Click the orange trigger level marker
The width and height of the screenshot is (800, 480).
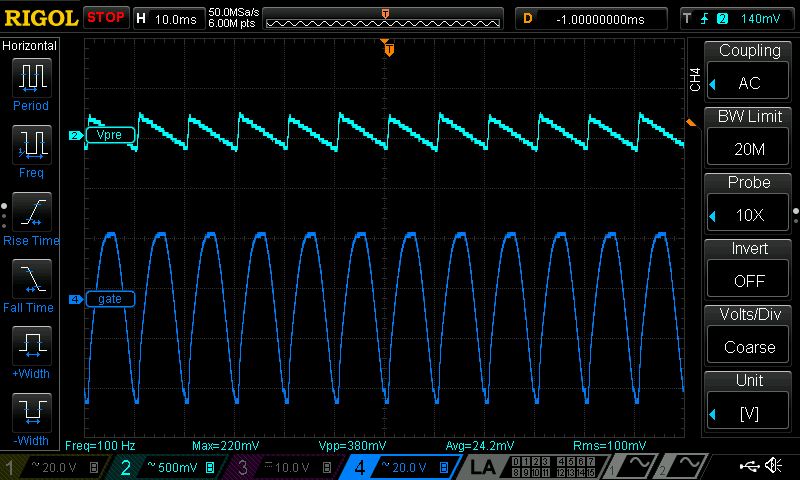690,122
